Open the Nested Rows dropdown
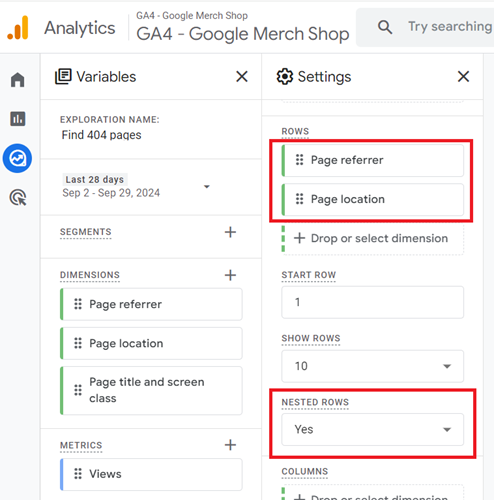The height and width of the screenshot is (500, 494). point(373,429)
